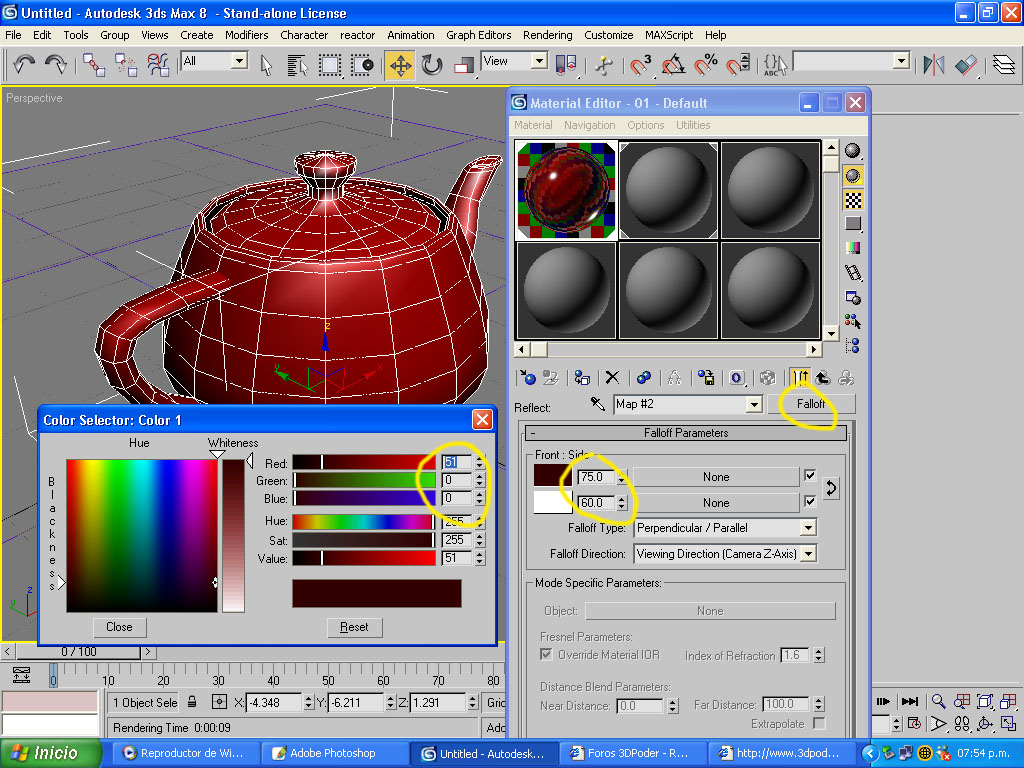
Task: Open the Rendering menu
Action: coord(547,35)
